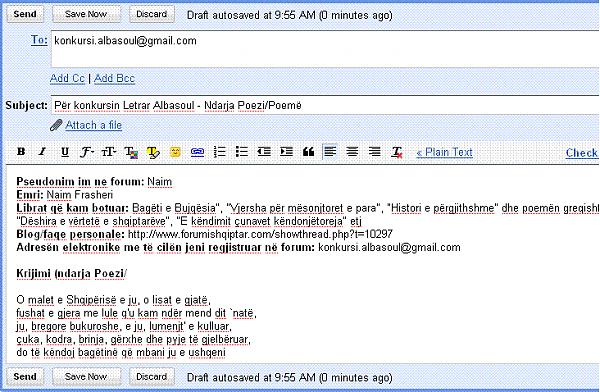The image size is (600, 392).
Task: Click the Attach a file link
Action: coord(93,125)
